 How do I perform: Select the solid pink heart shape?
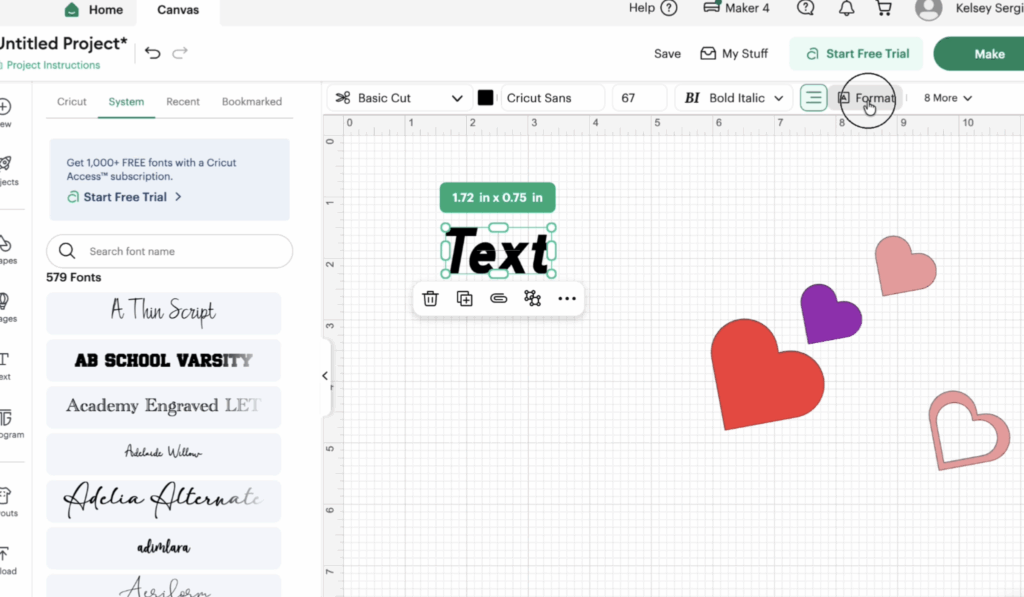[903, 268]
